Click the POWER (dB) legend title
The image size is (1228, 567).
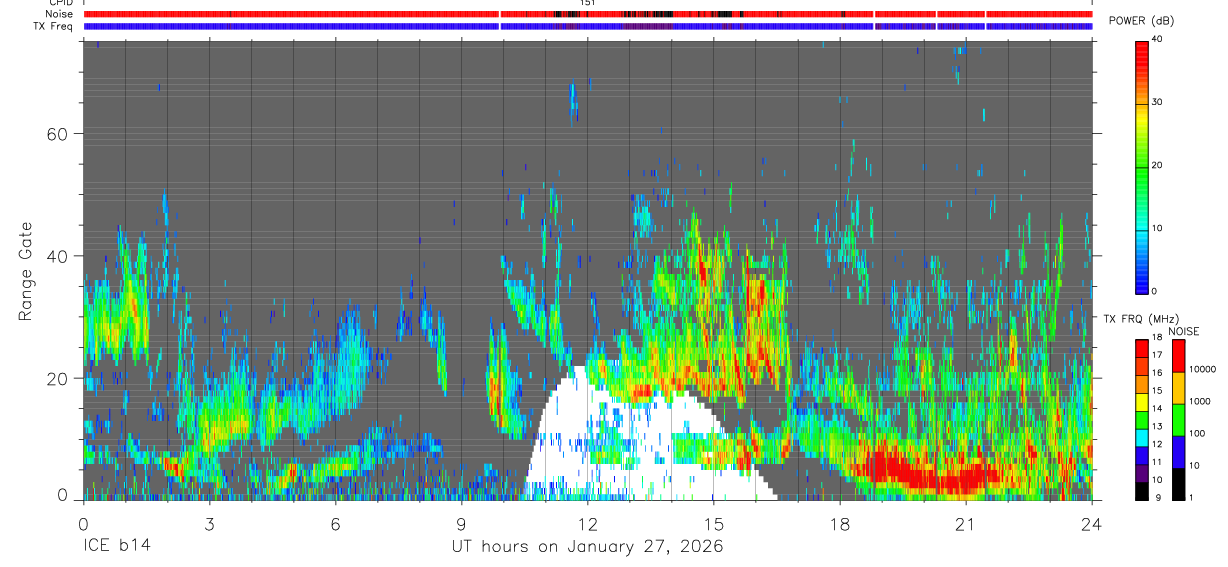(x=1142, y=21)
